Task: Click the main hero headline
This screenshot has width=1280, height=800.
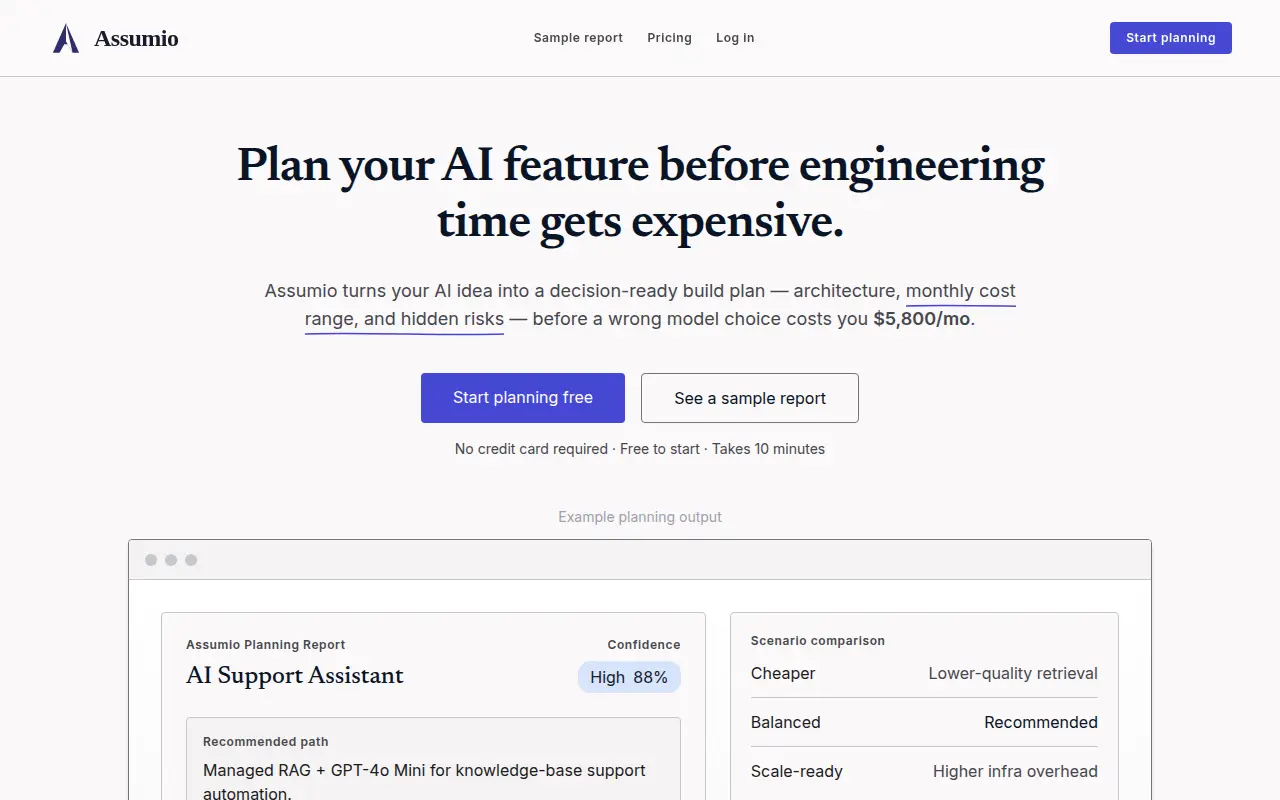Action: click(x=640, y=193)
